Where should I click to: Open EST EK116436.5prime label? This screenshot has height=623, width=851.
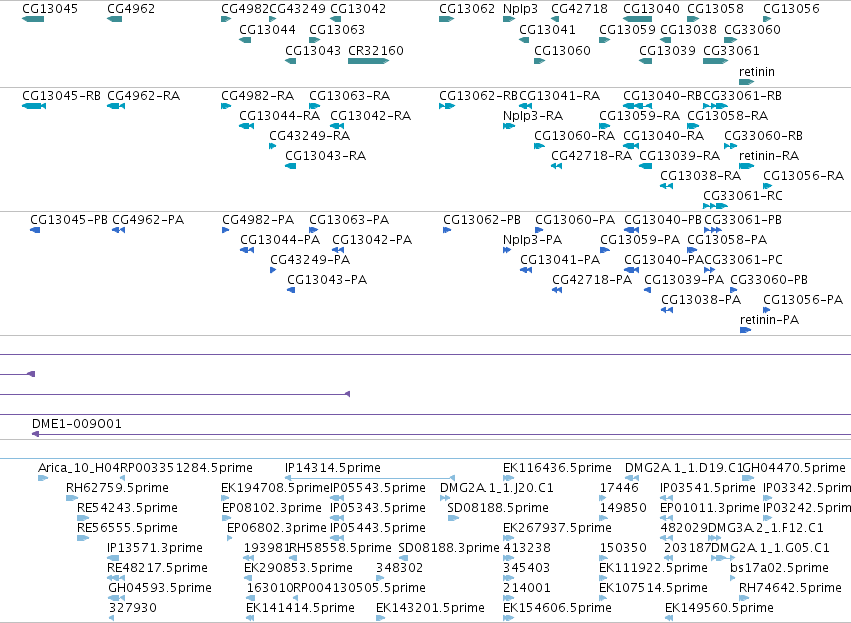pyautogui.click(x=557, y=468)
